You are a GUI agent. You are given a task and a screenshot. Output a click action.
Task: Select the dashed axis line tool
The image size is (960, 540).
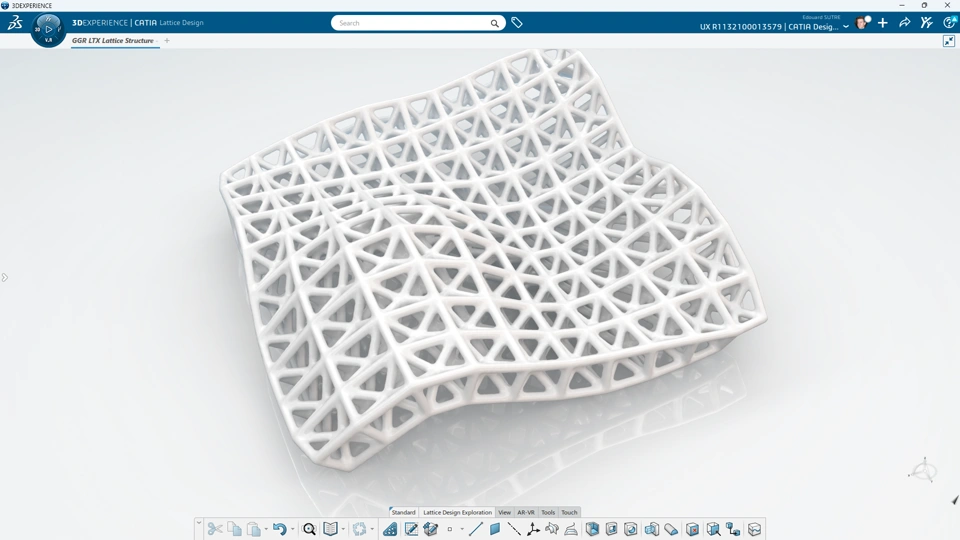point(514,528)
